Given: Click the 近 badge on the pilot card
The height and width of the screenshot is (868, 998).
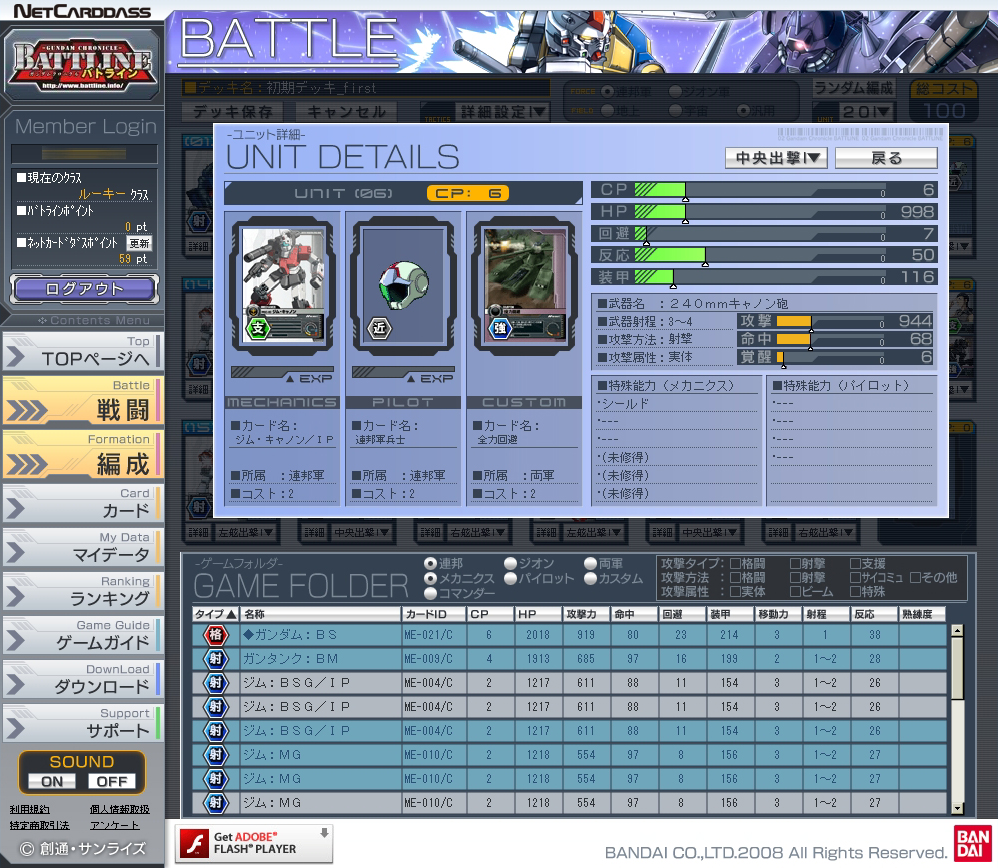Looking at the screenshot, I should click(x=379, y=328).
